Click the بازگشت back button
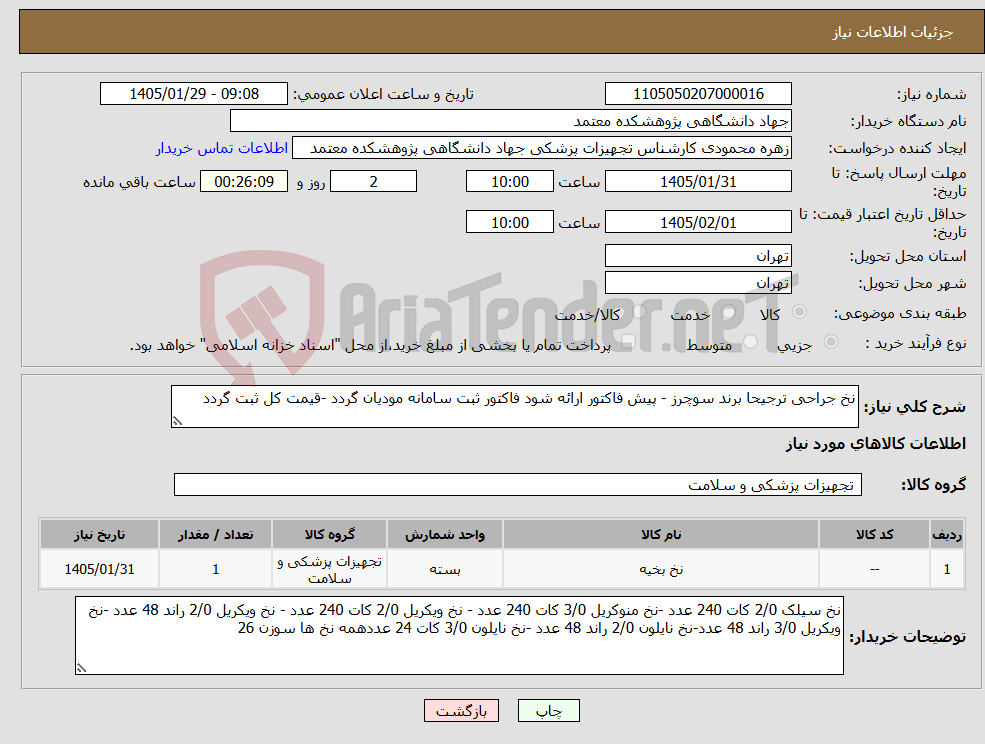 click(461, 711)
